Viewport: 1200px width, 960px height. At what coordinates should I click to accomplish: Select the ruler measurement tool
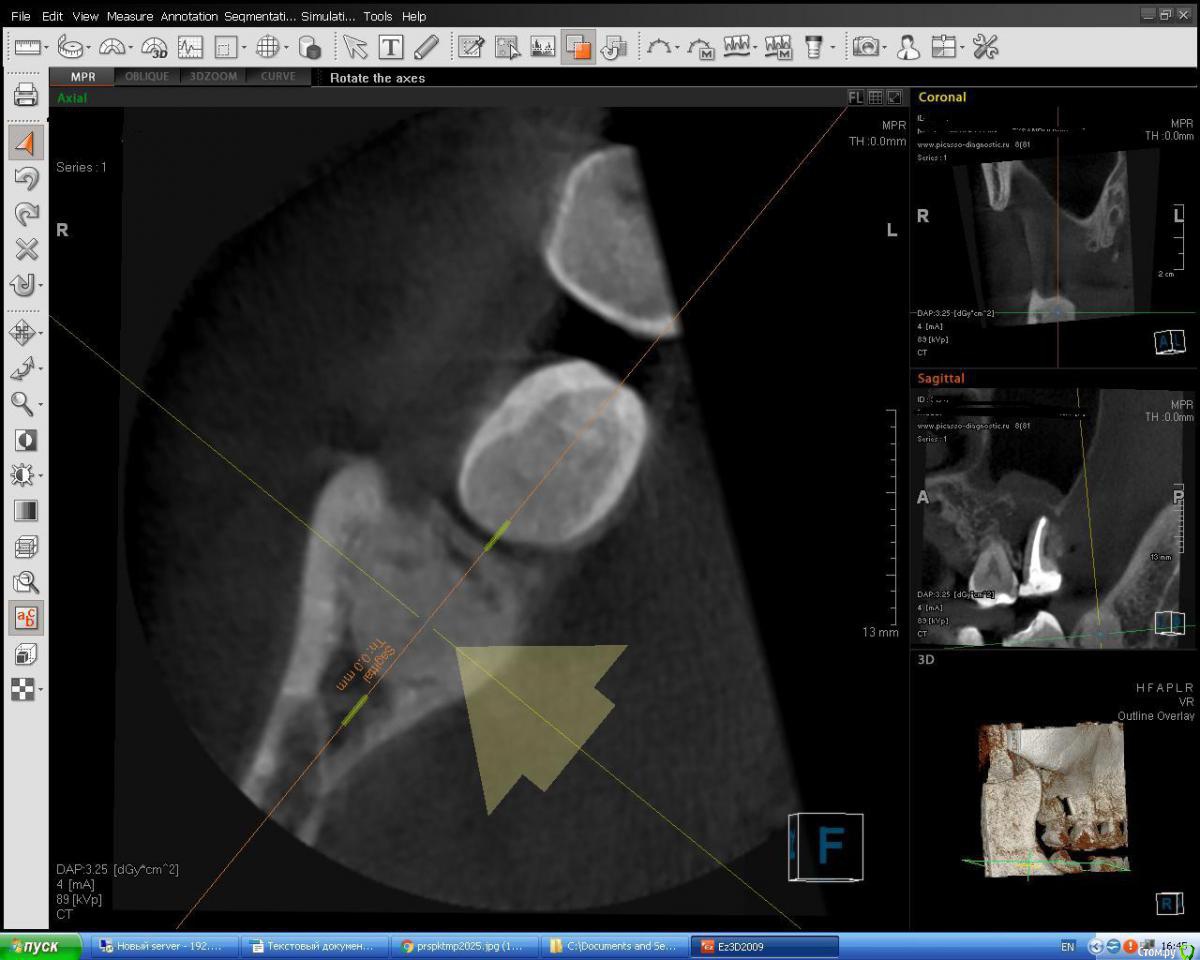pos(27,47)
